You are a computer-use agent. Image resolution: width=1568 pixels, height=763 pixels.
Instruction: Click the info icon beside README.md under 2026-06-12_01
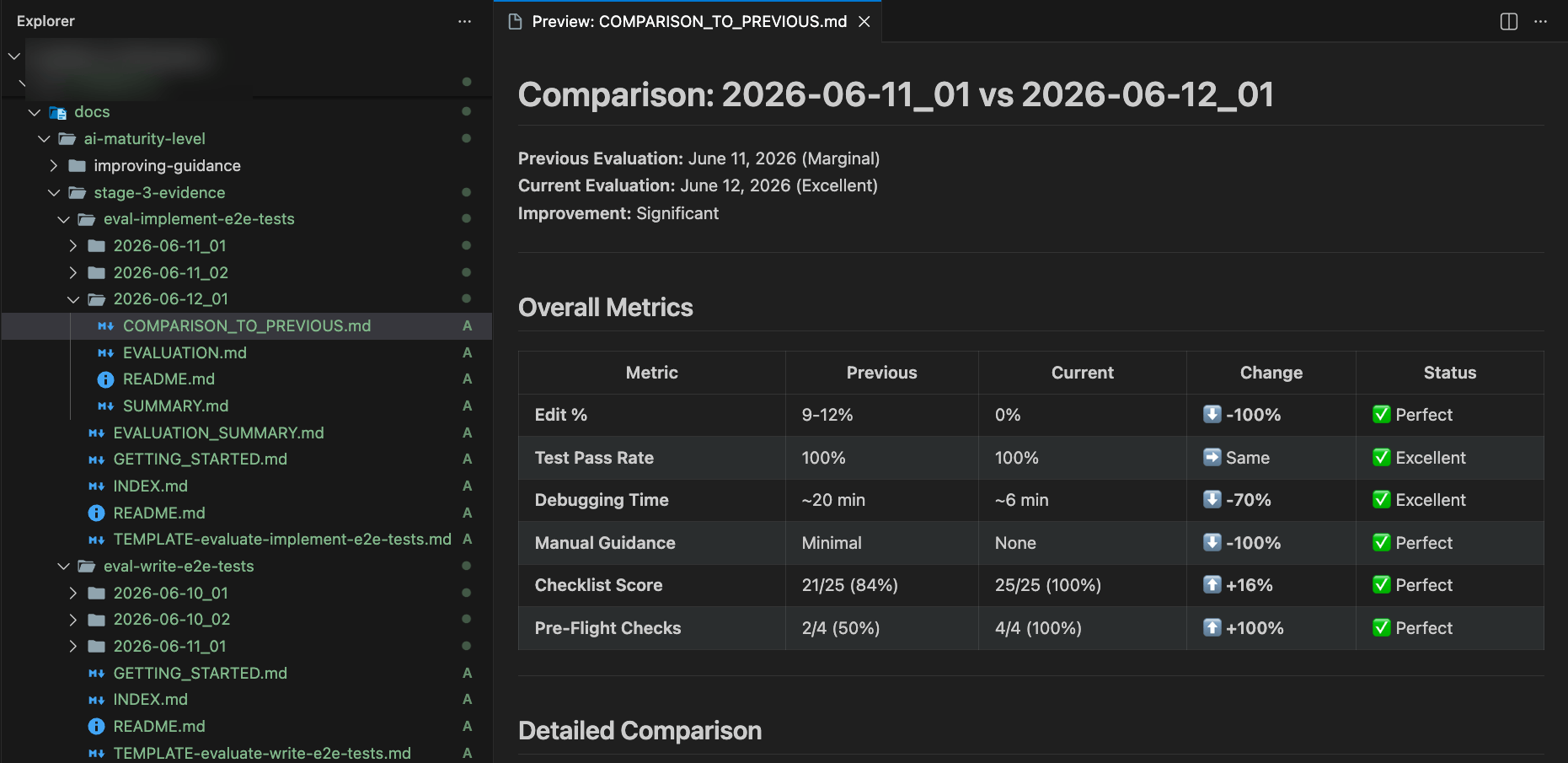pyautogui.click(x=105, y=379)
